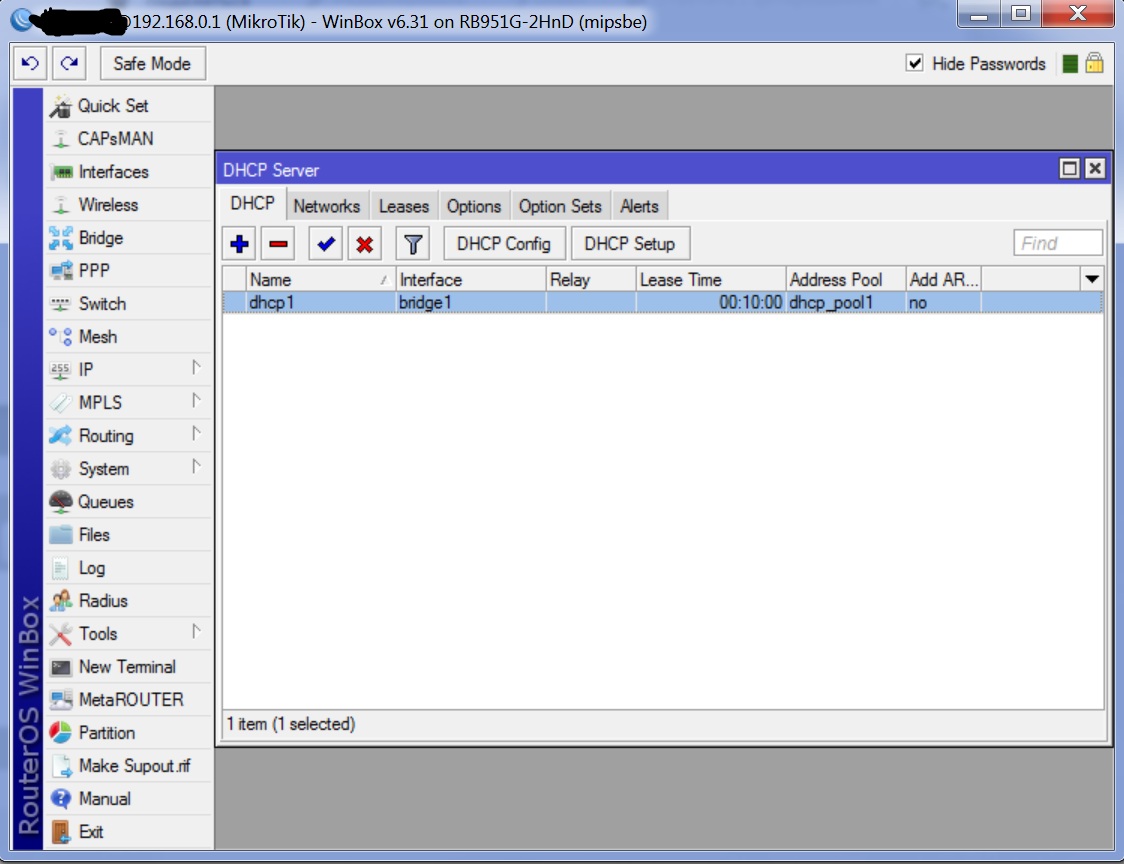Sort by the Lease Time column header
Viewport: 1124px width, 864px height.
[710, 280]
